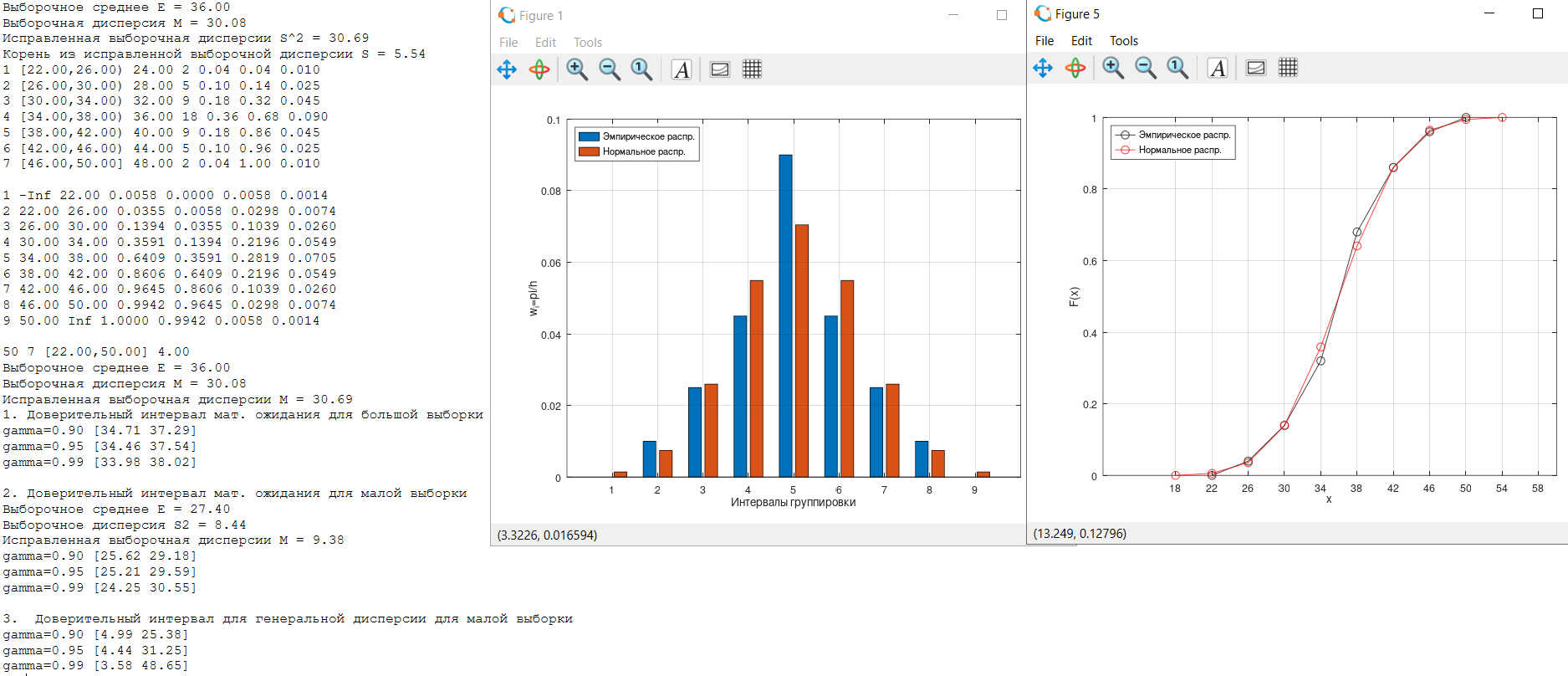This screenshot has height=676, width=1568.
Task: Click the Insert Text button in Figure 5
Action: tap(1218, 68)
